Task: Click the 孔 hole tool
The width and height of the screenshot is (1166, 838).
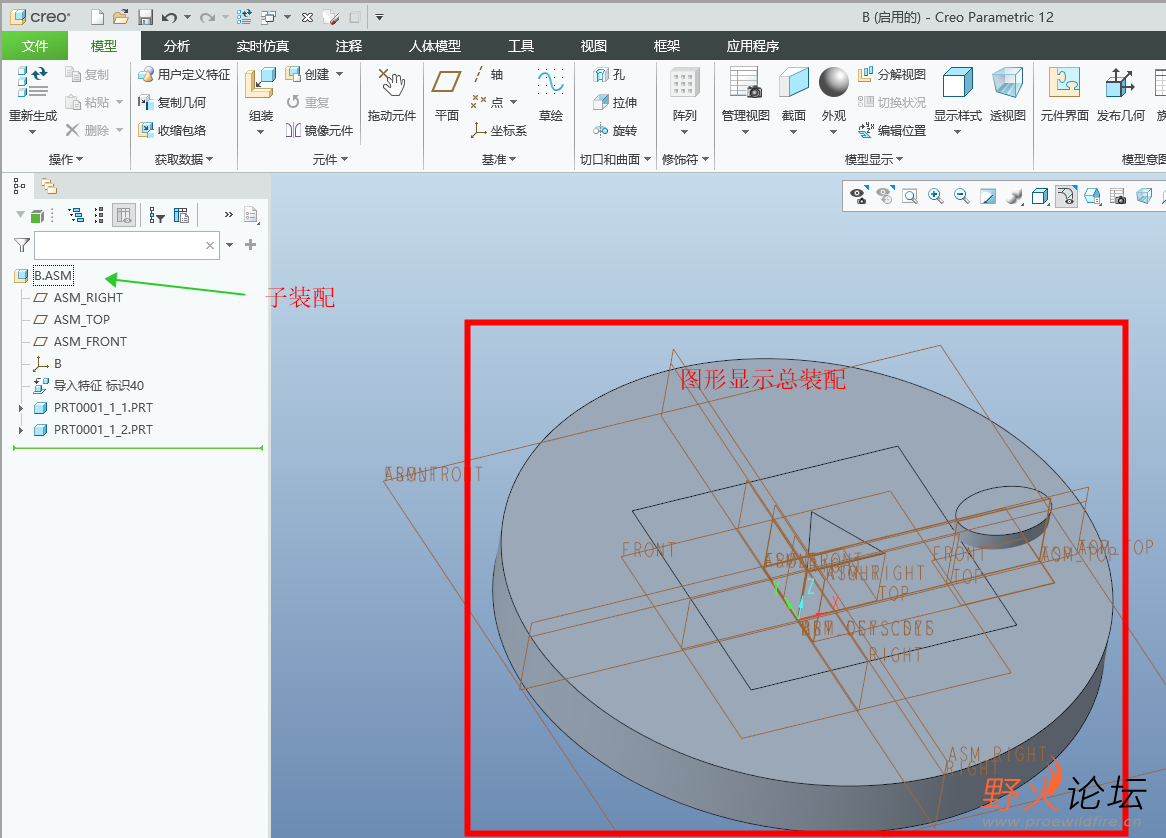Action: pyautogui.click(x=609, y=75)
